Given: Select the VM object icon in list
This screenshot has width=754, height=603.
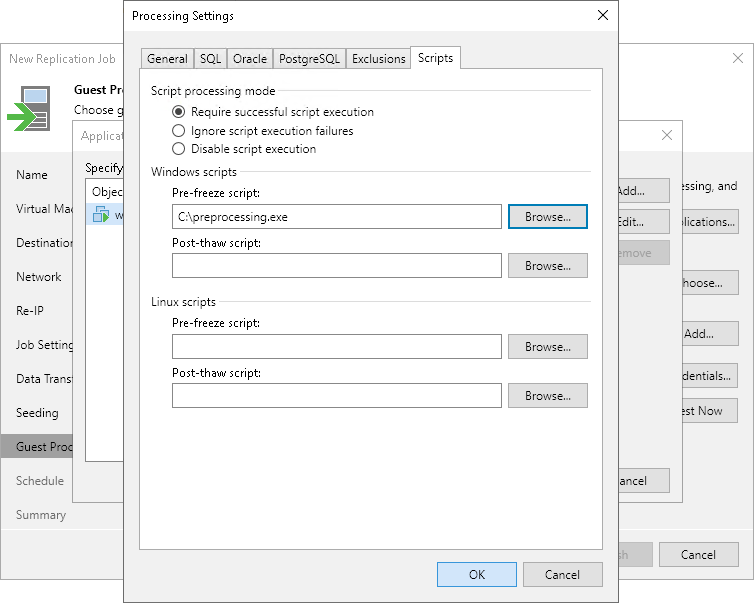Looking at the screenshot, I should pos(101,214).
